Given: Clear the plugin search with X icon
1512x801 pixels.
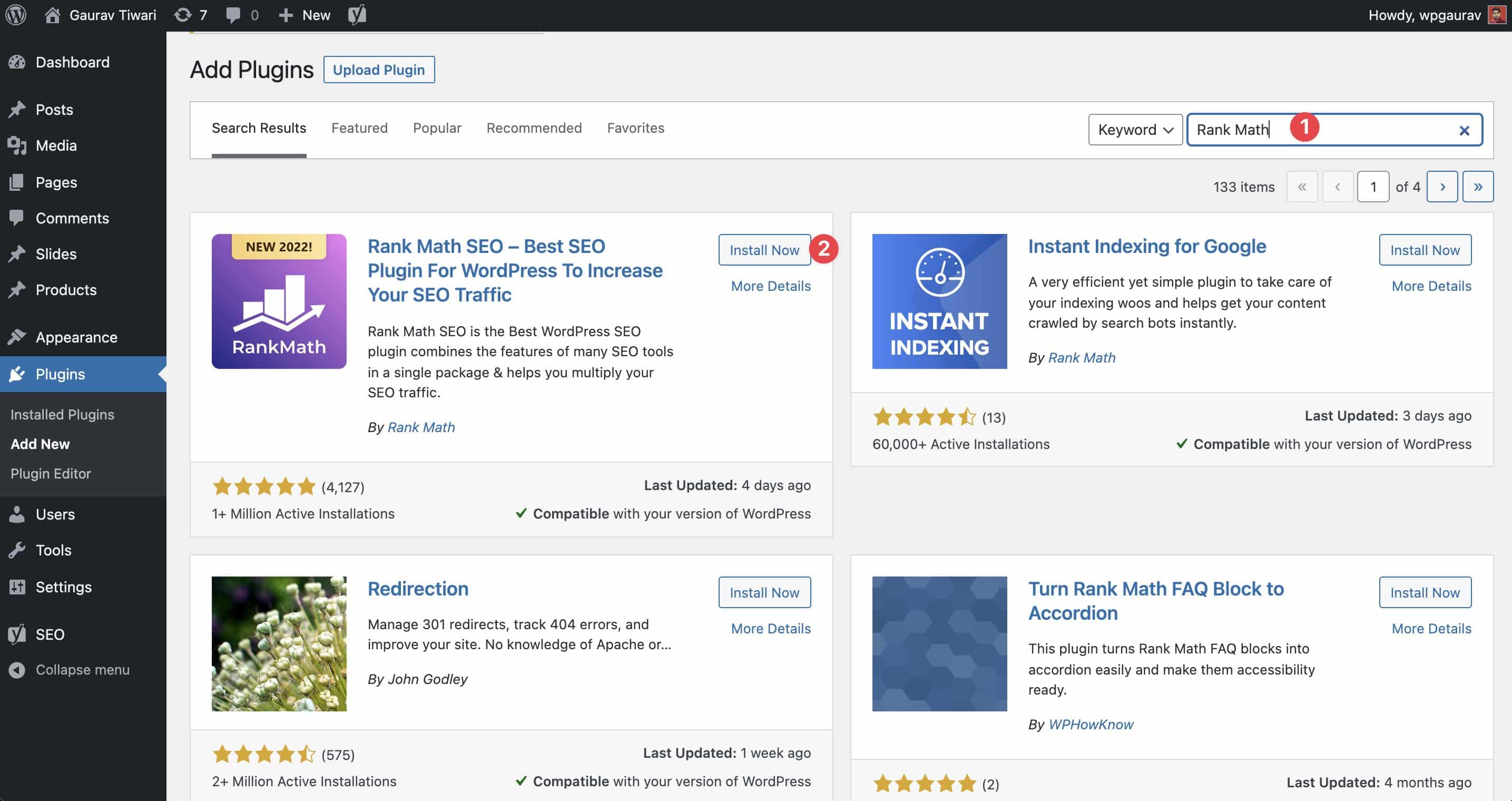Looking at the screenshot, I should tap(1464, 130).
